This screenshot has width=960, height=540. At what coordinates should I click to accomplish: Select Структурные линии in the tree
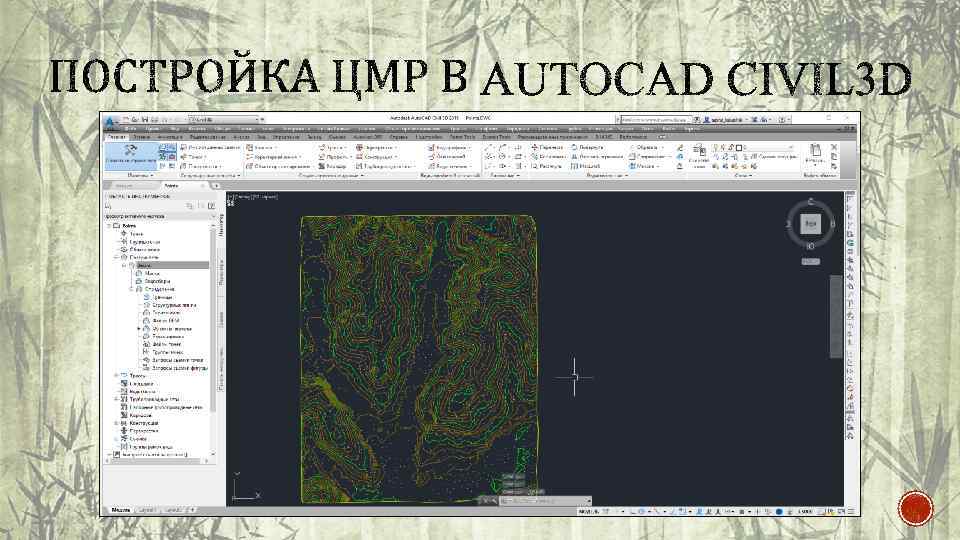(174, 305)
